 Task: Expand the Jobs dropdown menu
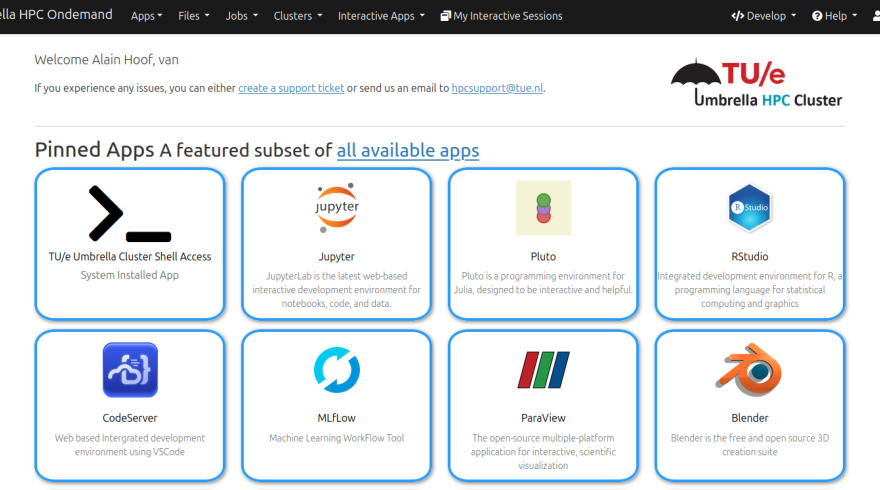[241, 16]
